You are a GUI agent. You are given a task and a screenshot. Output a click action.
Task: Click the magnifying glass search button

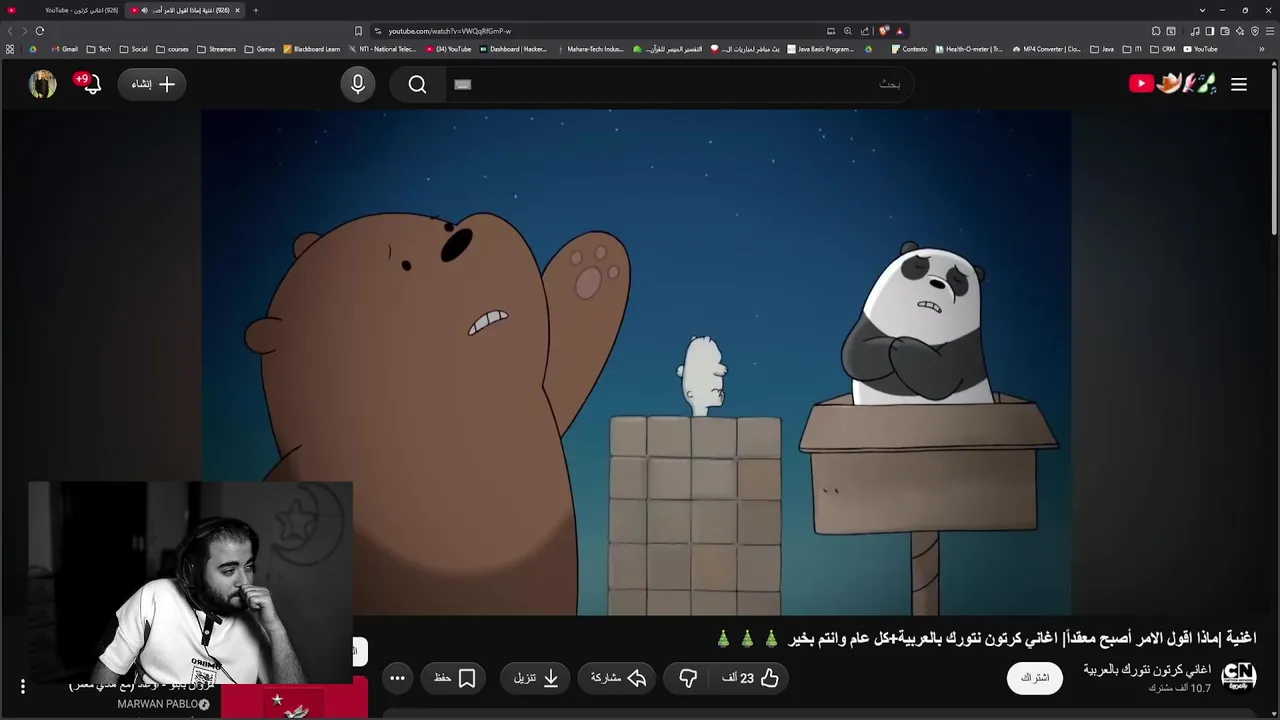(x=417, y=85)
